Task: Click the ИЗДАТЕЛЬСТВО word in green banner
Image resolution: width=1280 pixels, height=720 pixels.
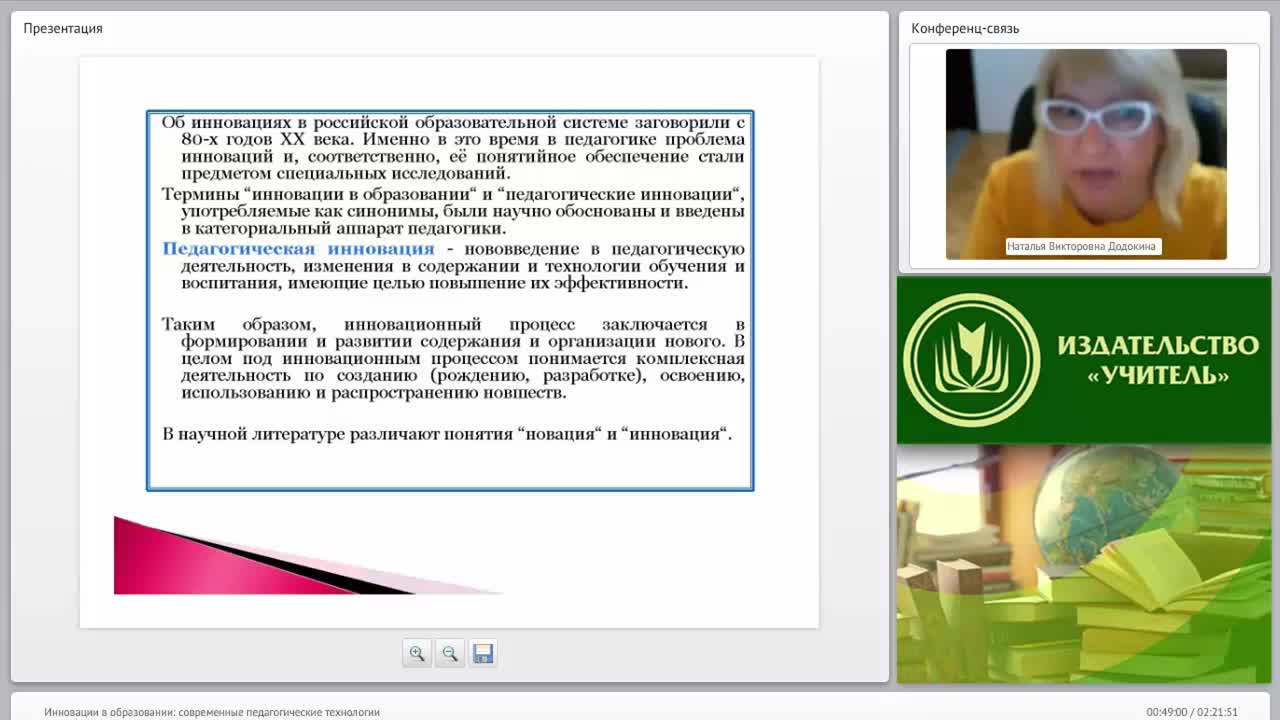Action: click(1158, 345)
